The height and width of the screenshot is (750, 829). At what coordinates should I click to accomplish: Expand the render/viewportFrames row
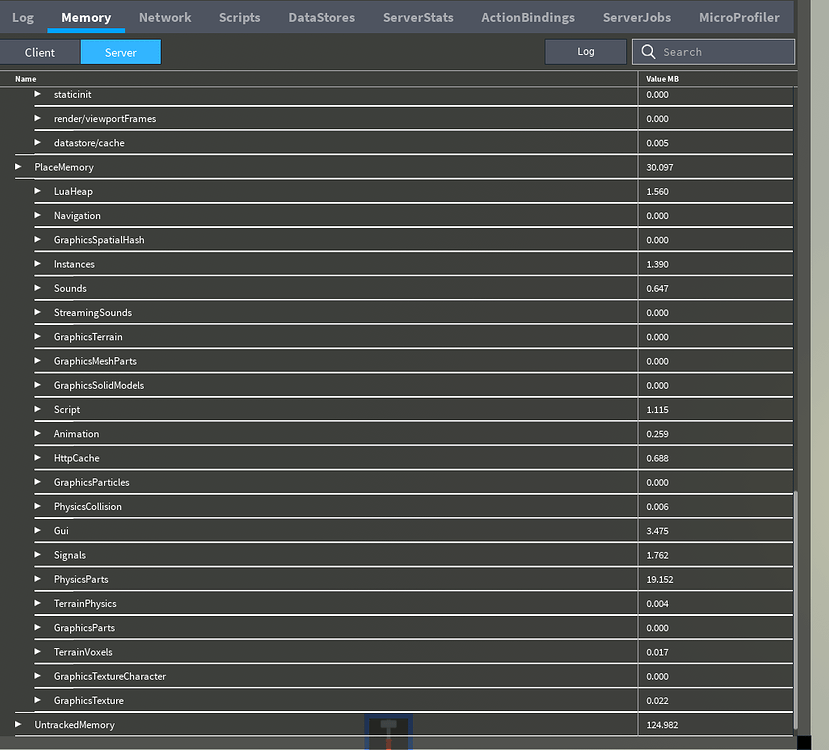tap(38, 118)
